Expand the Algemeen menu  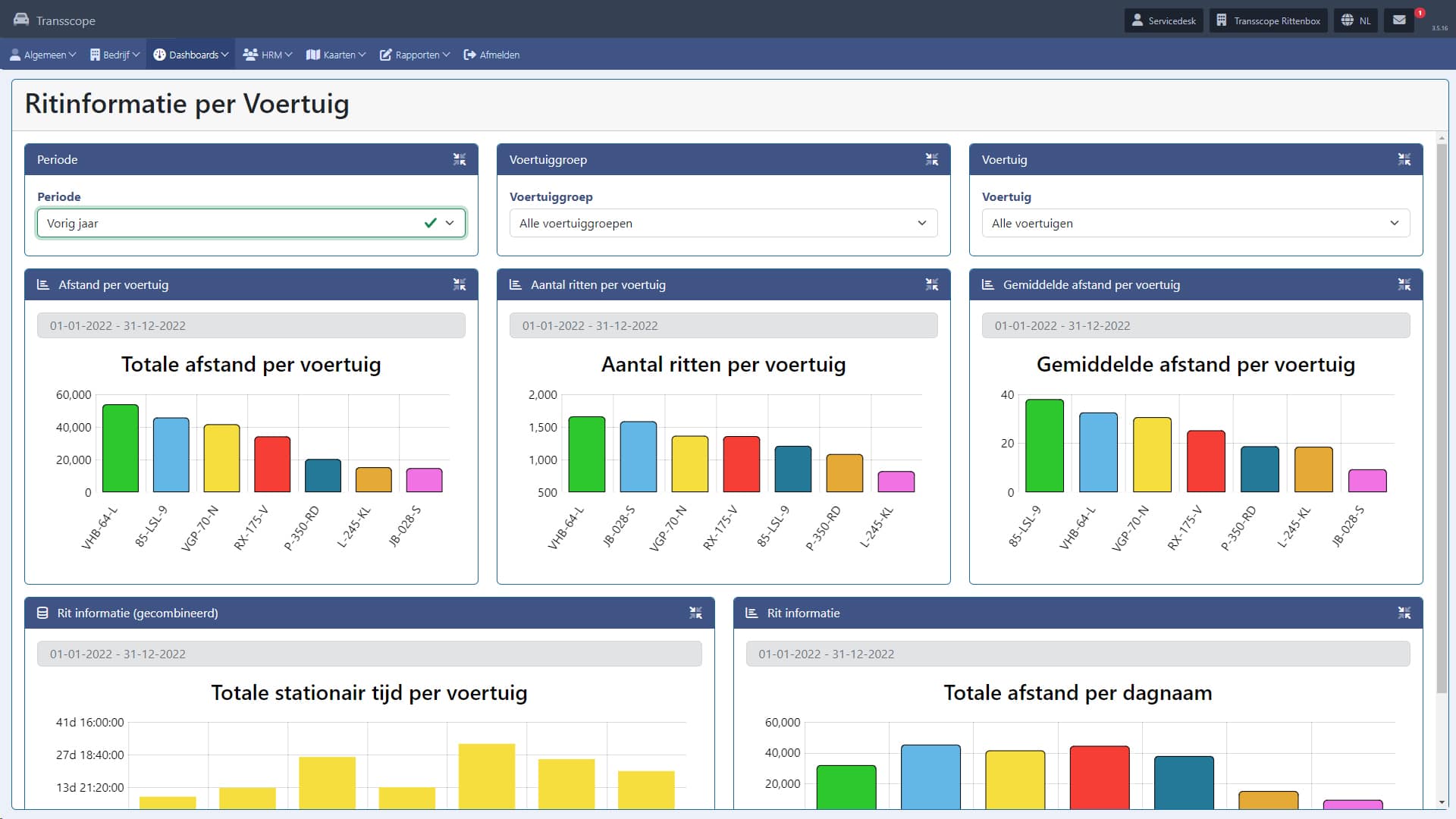pyautogui.click(x=42, y=55)
